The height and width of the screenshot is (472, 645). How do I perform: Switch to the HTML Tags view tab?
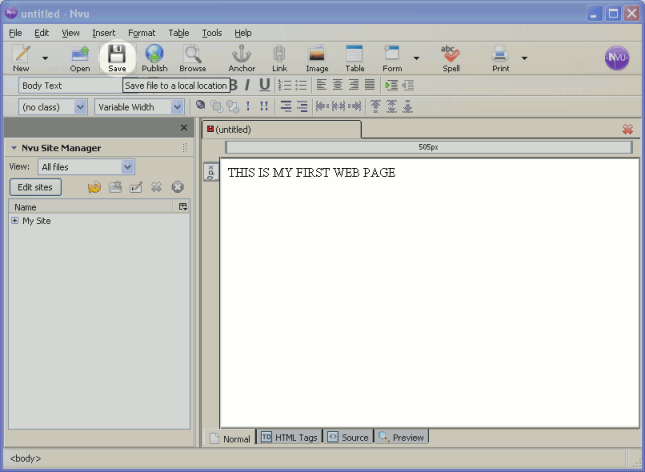290,437
